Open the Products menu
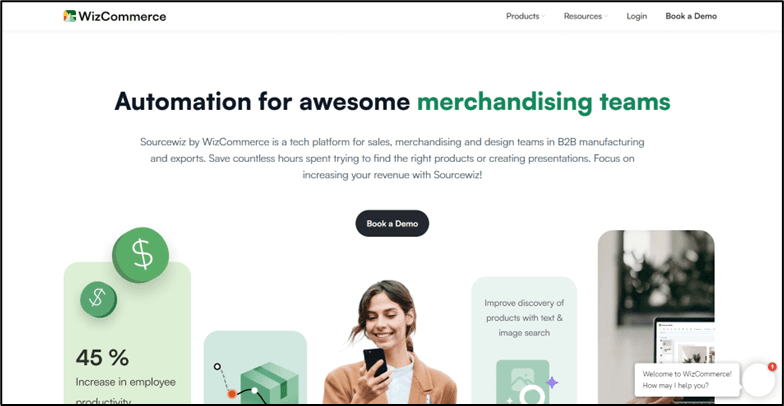 point(522,16)
